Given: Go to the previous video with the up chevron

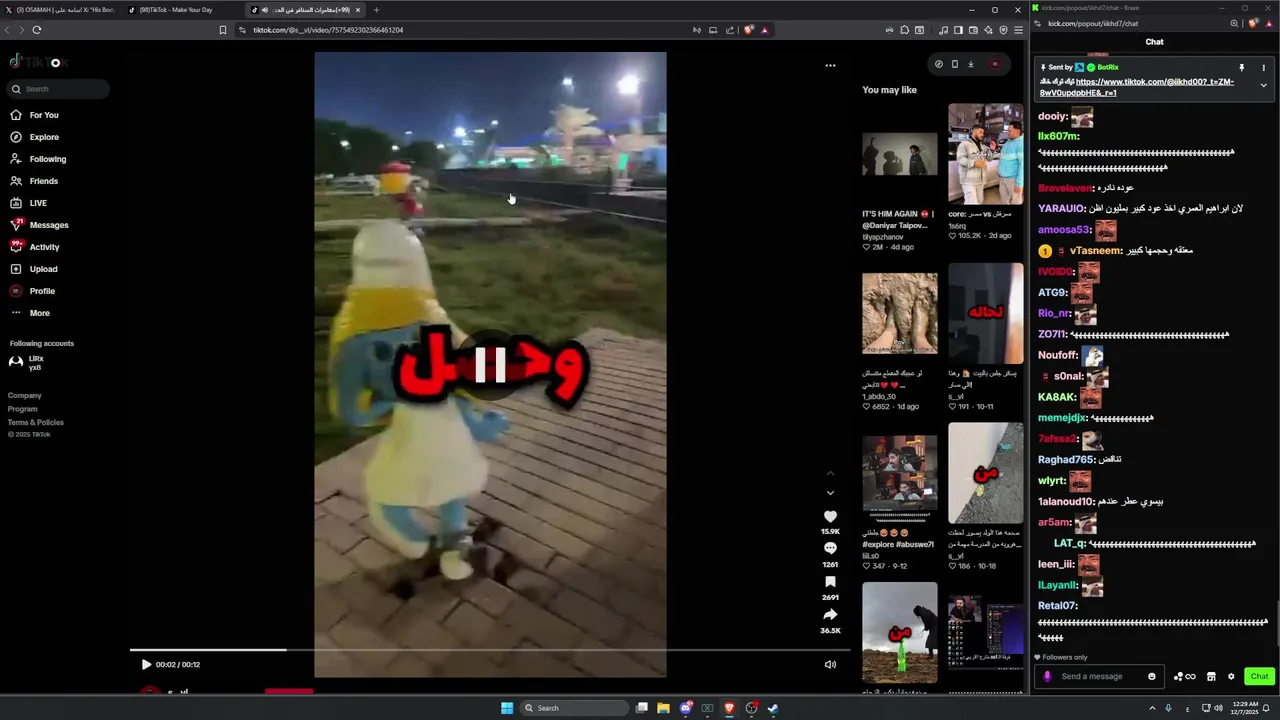Looking at the screenshot, I should (830, 473).
